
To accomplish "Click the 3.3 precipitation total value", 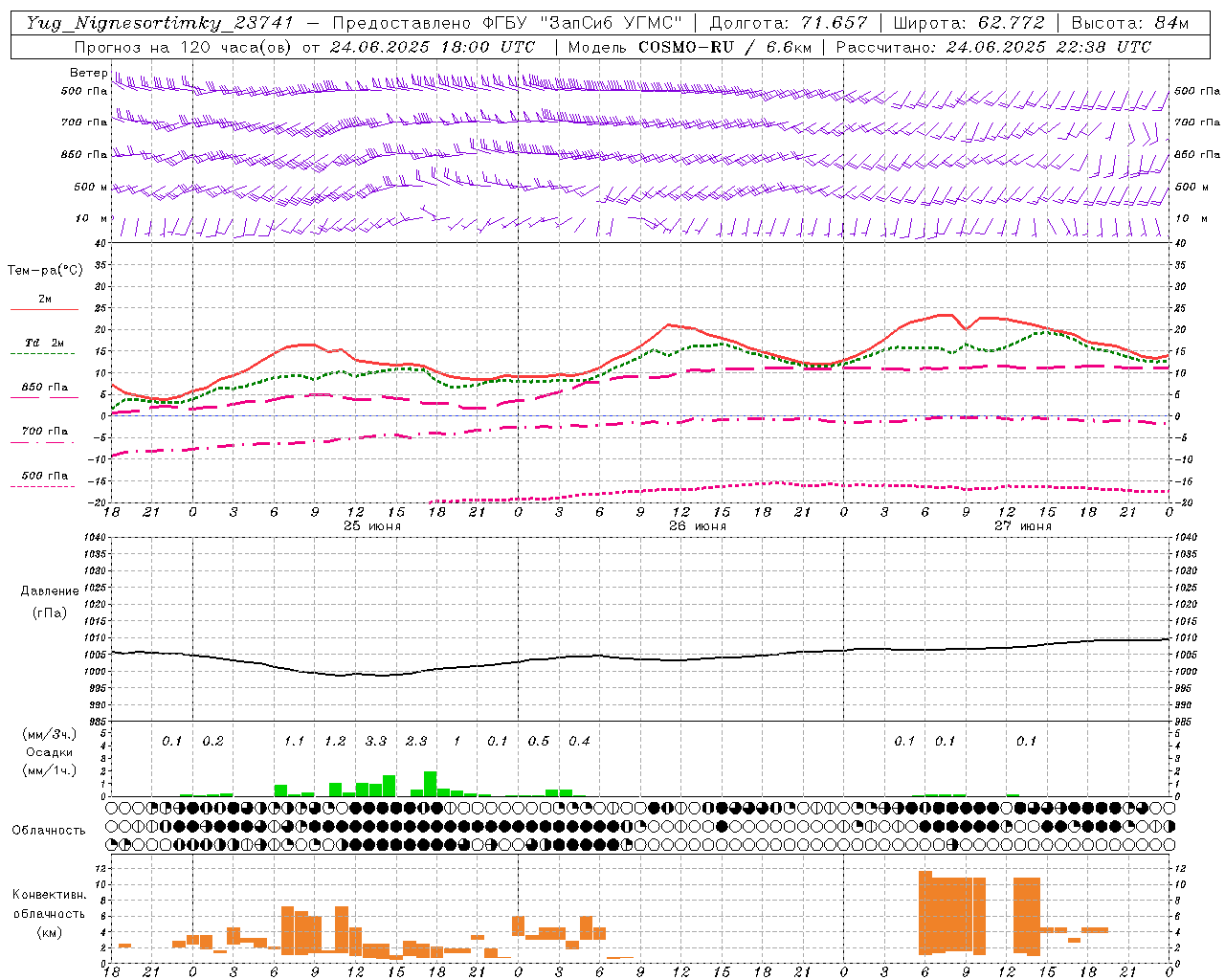I will pyautogui.click(x=376, y=742).
